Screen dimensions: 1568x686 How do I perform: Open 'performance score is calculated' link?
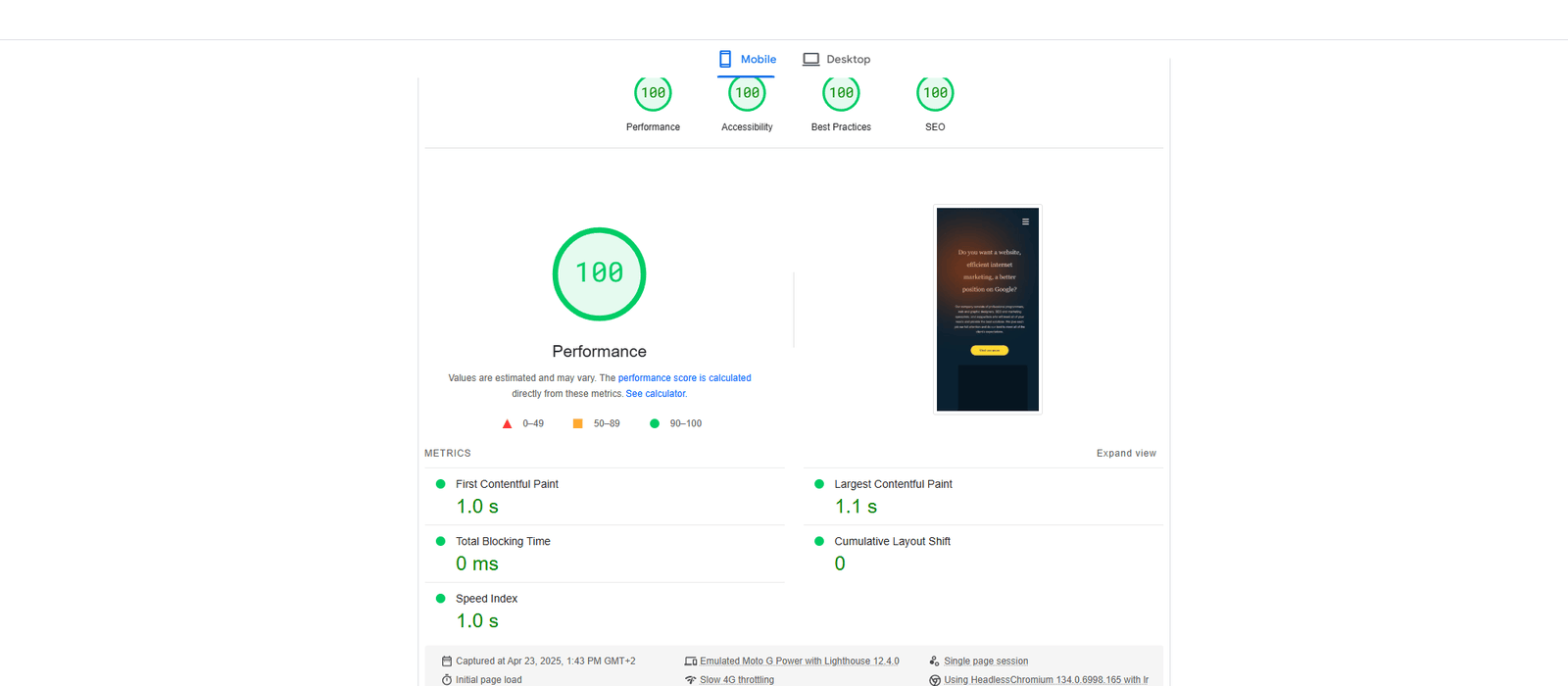(684, 378)
